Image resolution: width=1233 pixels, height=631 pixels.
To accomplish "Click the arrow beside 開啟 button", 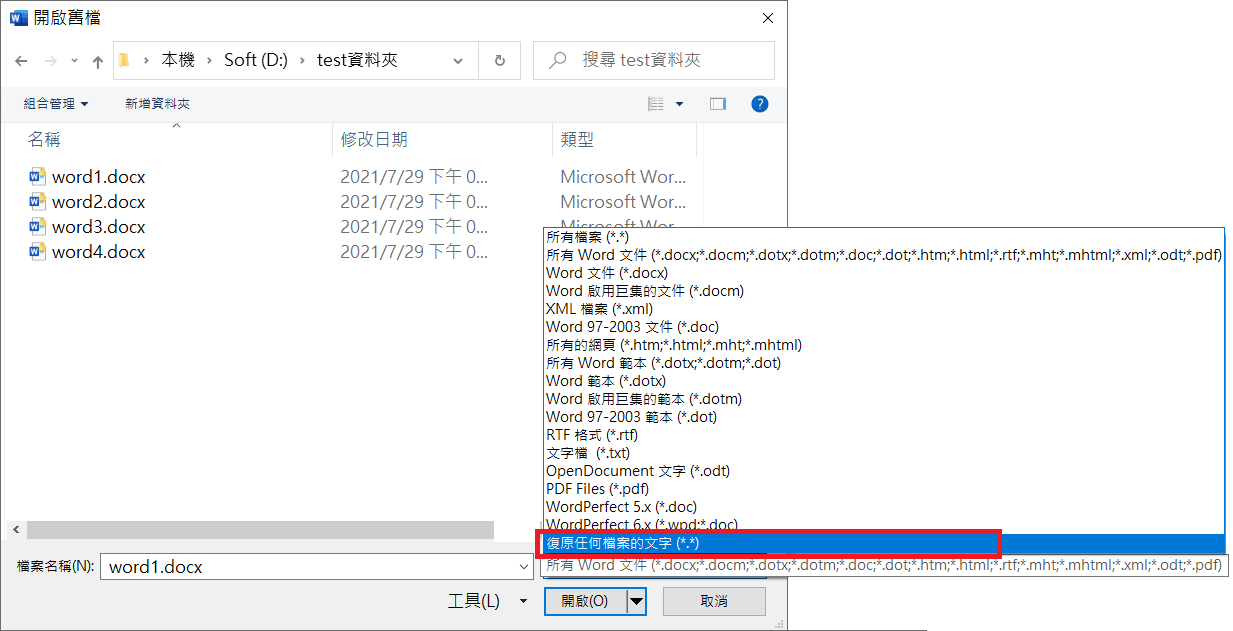I will click(x=637, y=601).
